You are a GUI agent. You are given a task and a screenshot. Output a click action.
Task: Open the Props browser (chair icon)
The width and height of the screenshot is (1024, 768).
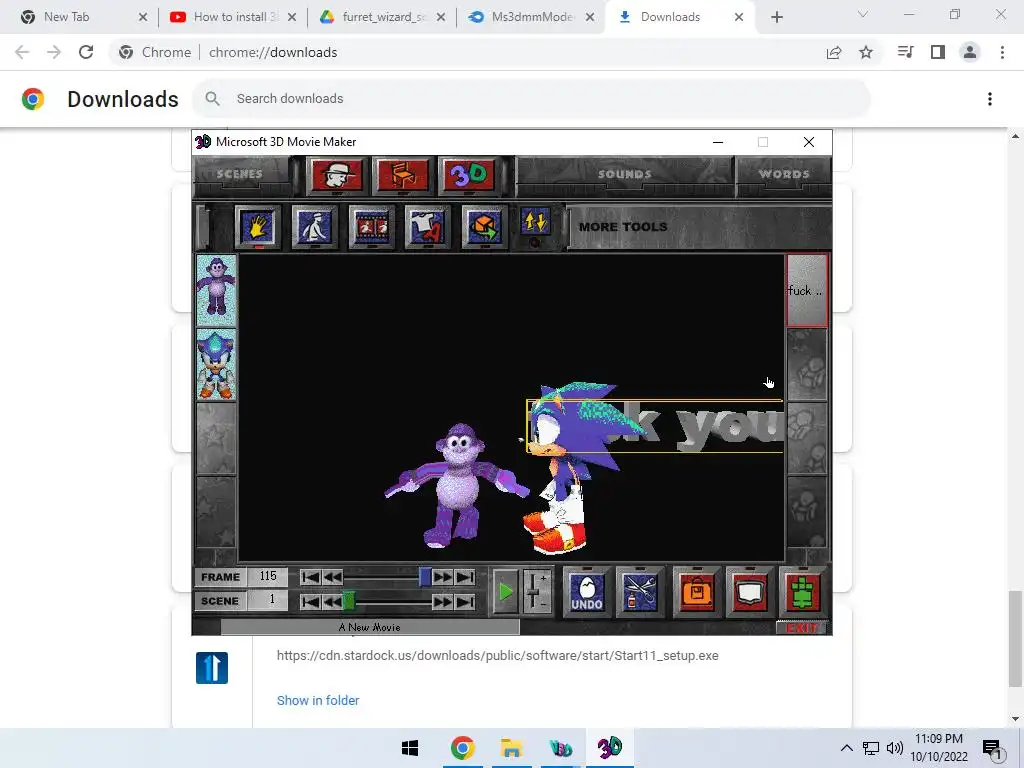[x=403, y=174]
